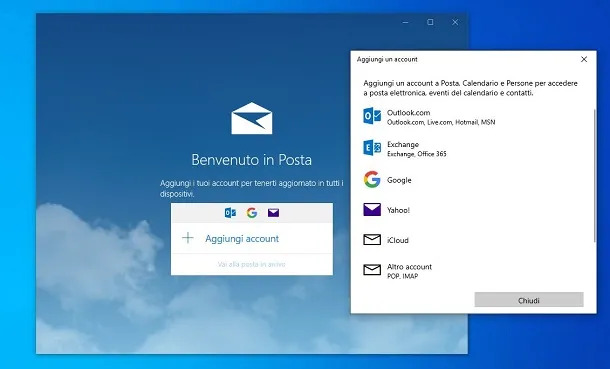Select the Exchange account label
The image size is (610, 369).
pos(403,144)
